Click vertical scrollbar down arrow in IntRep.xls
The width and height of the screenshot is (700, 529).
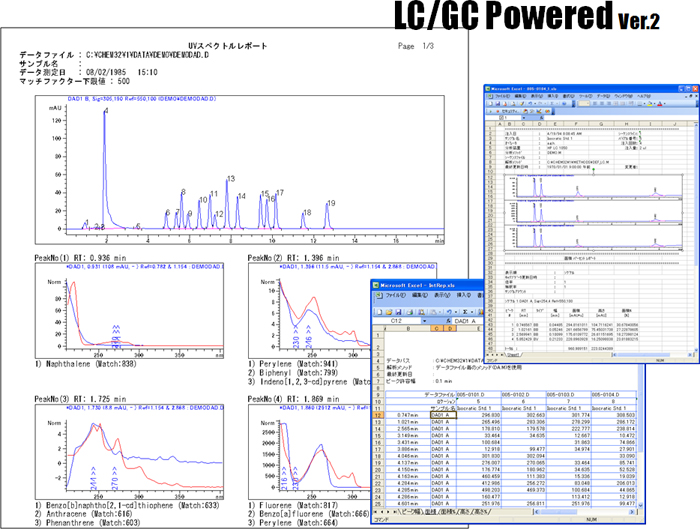coord(640,505)
